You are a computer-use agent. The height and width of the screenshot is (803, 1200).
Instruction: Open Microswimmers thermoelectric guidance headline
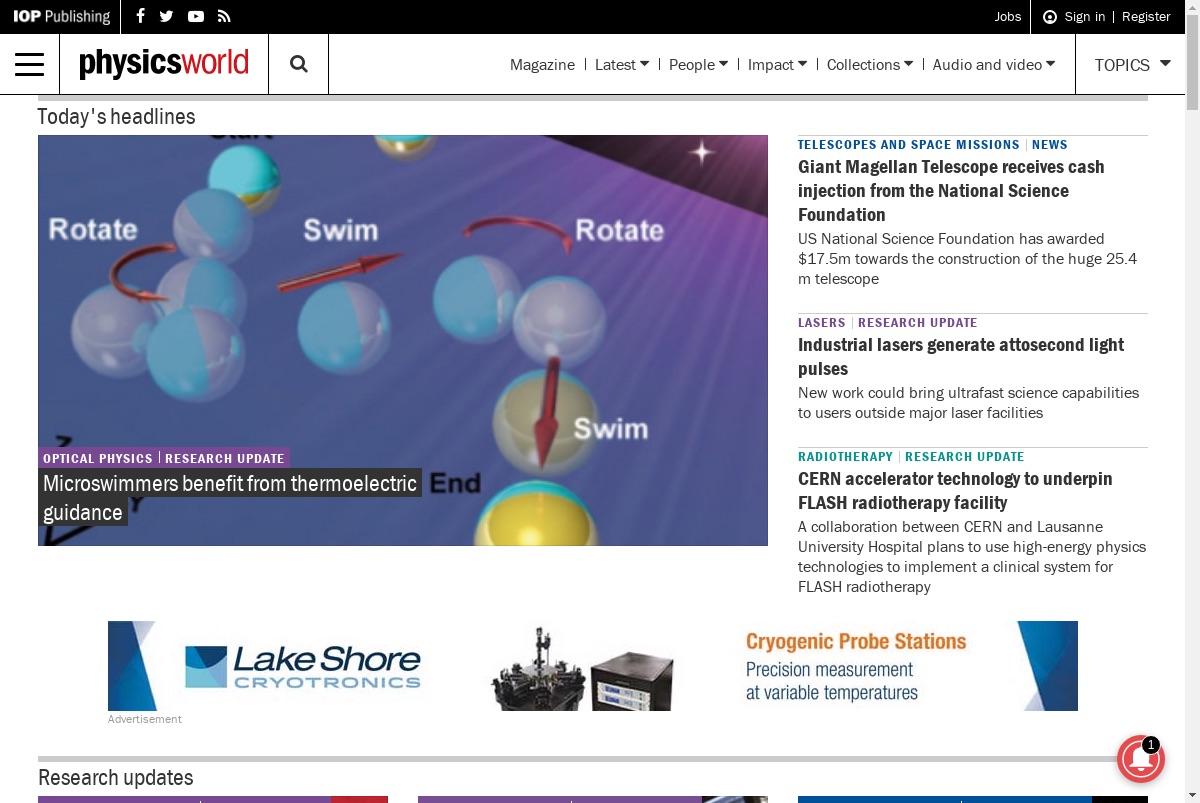(x=230, y=498)
